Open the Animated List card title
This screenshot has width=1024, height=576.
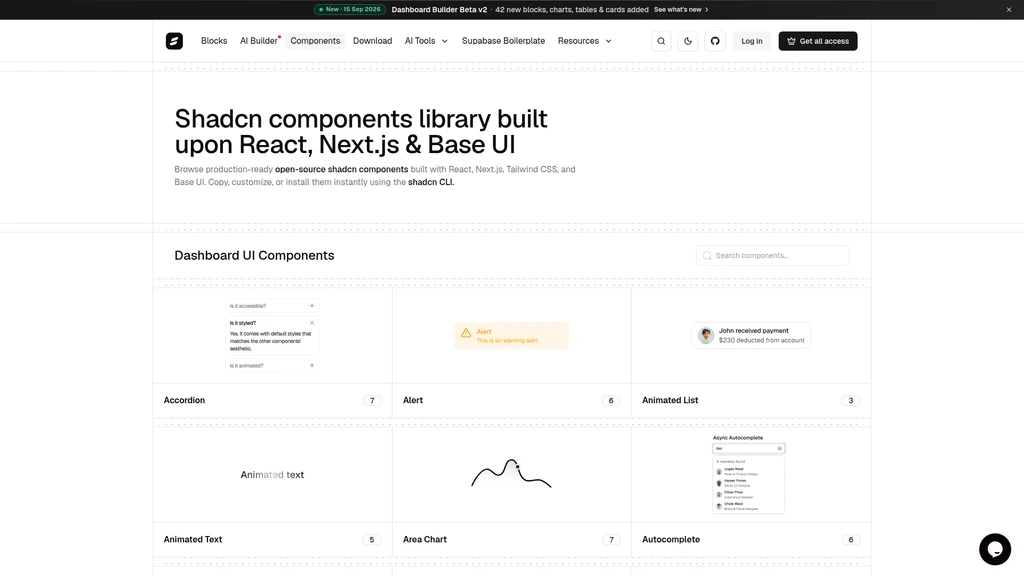670,400
